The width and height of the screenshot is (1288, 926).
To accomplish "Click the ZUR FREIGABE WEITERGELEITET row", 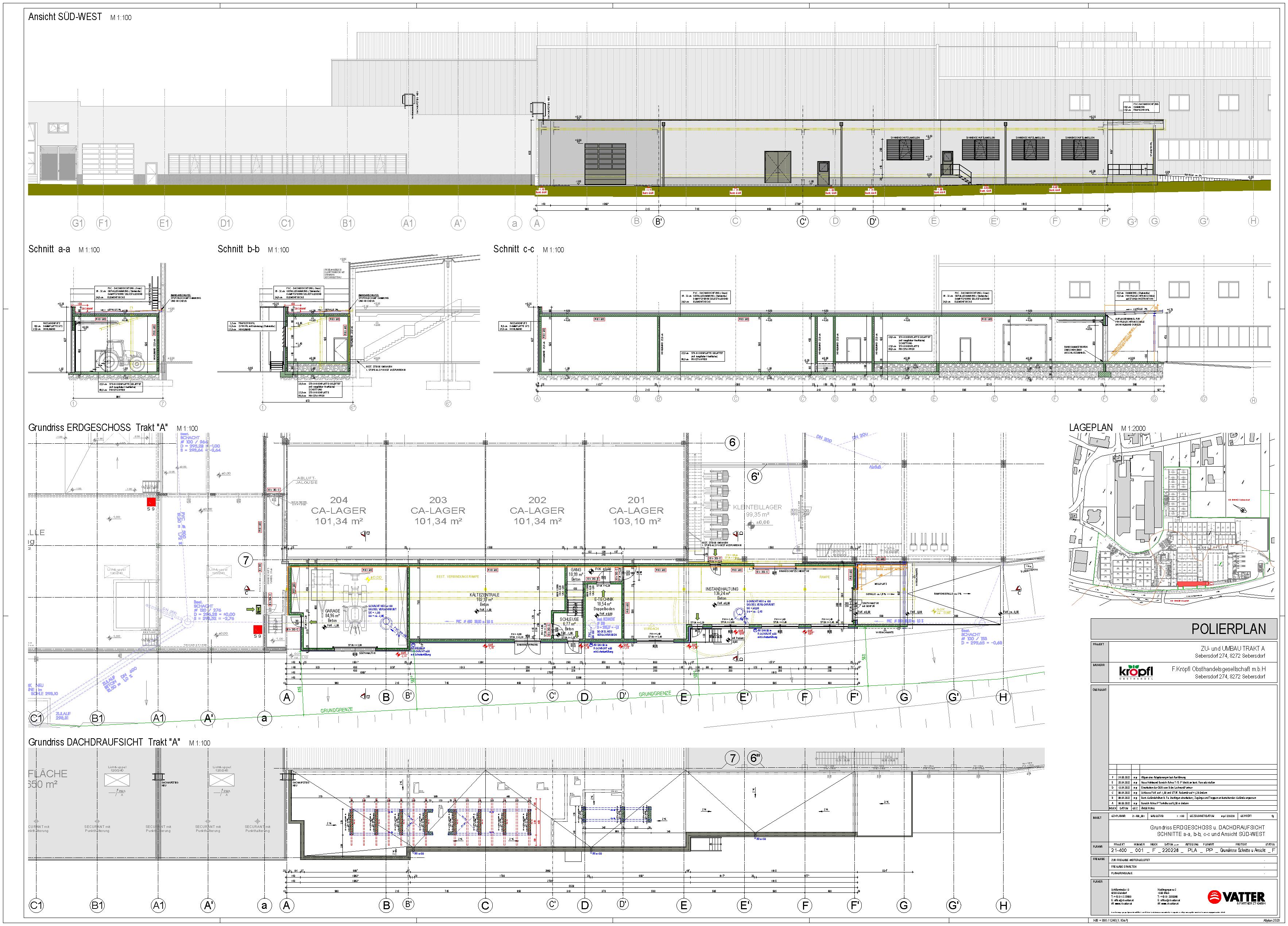I will [x=1130, y=860].
